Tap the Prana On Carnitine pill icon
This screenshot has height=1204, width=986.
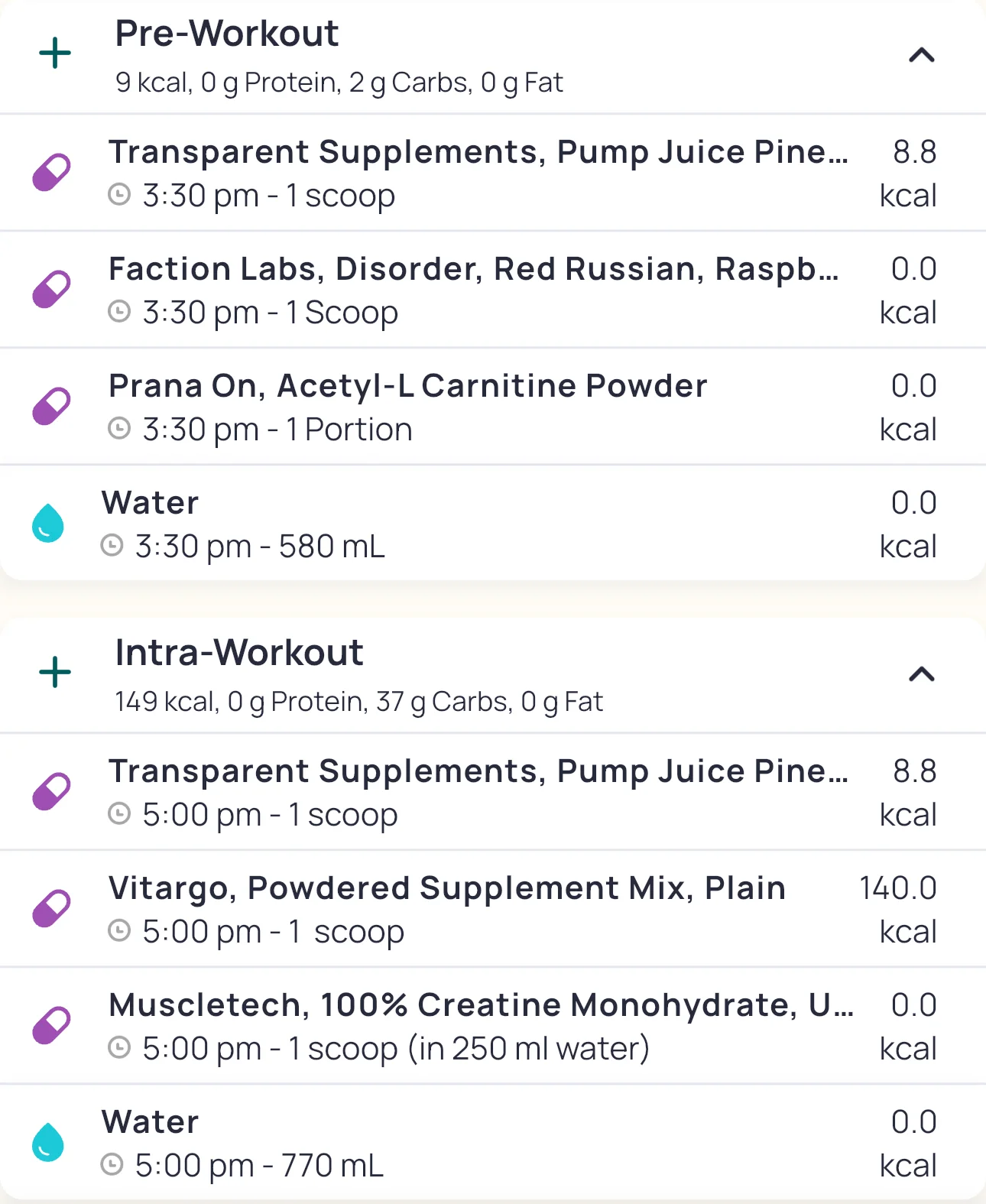(x=51, y=407)
